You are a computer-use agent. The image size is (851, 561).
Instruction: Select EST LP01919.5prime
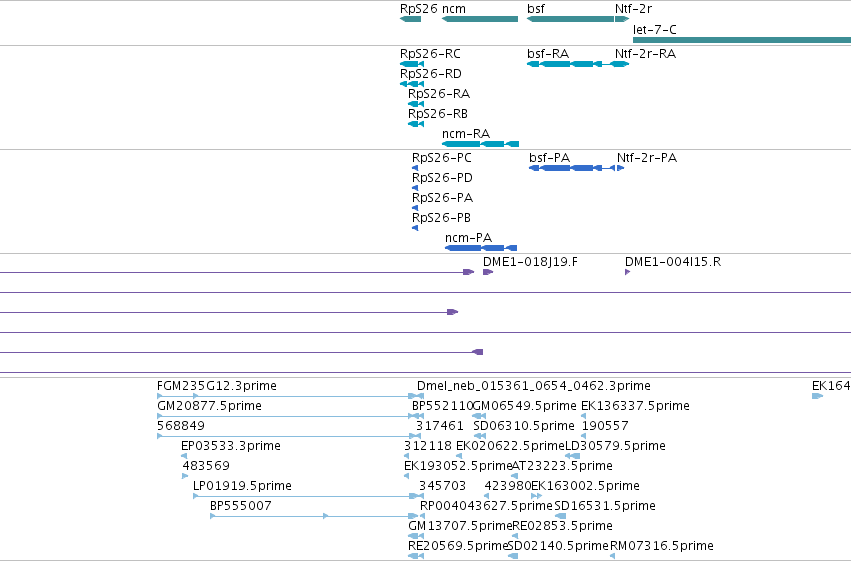click(x=242, y=486)
